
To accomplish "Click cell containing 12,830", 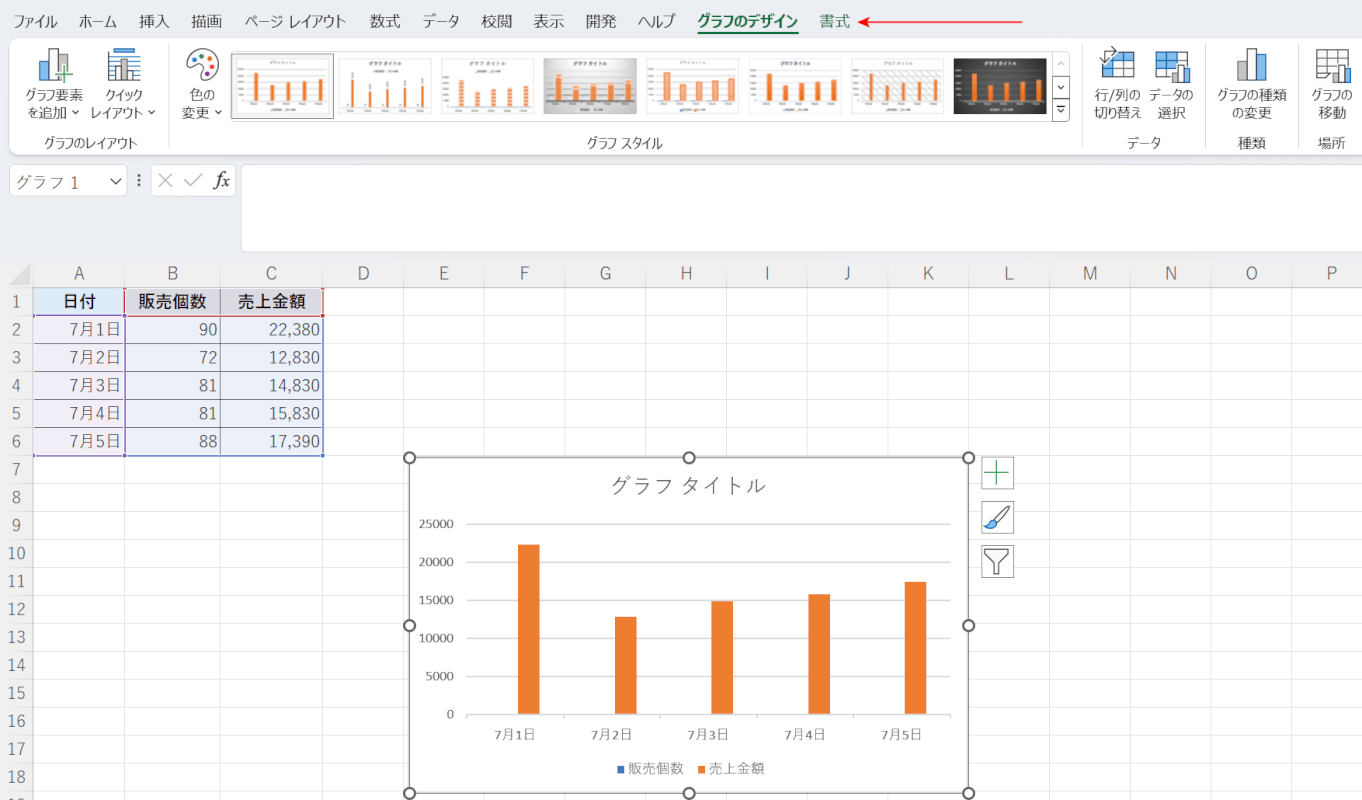I will (272, 358).
